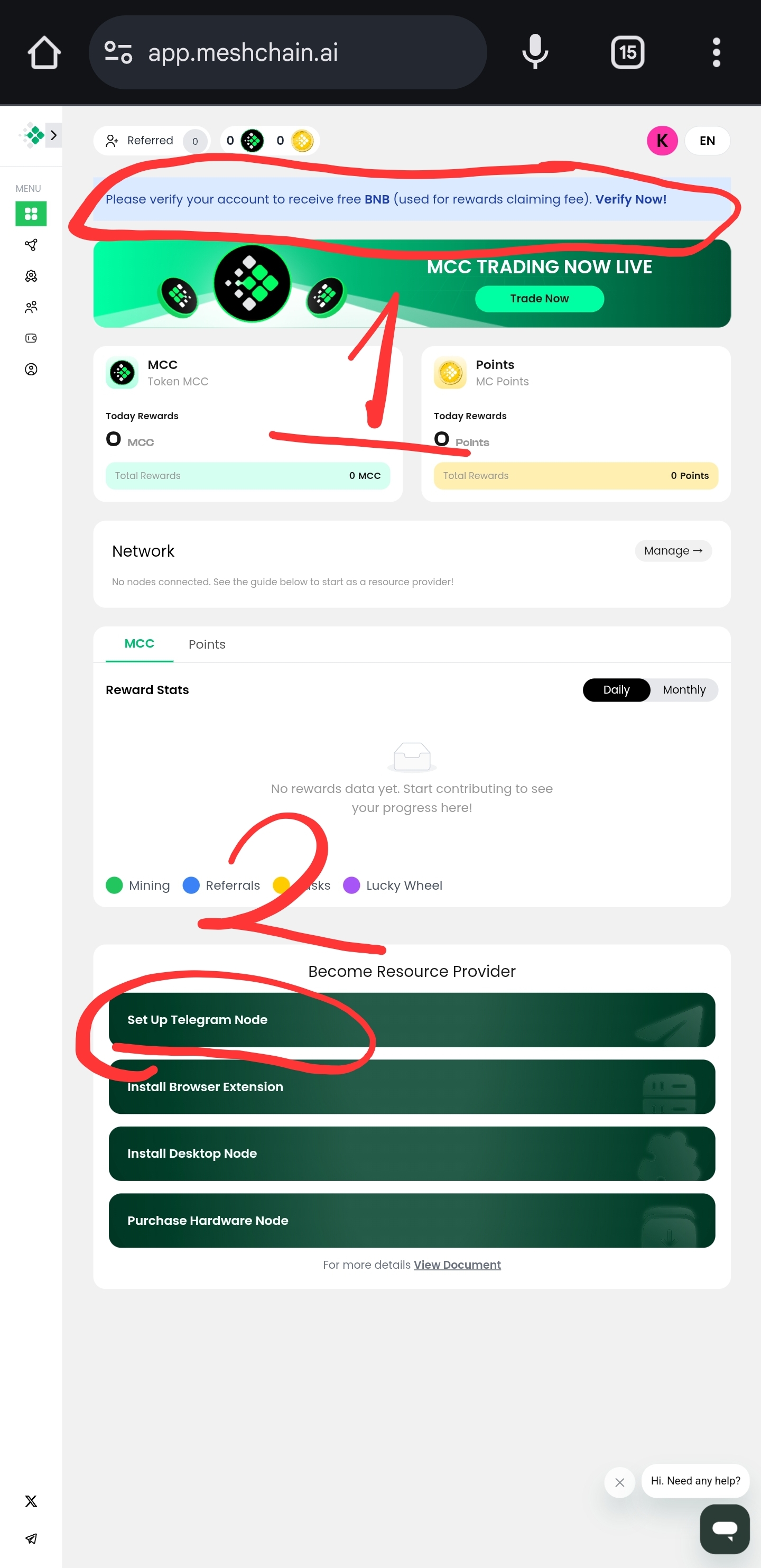The height and width of the screenshot is (1568, 761).
Task: Open the browser three-dot menu
Action: pos(716,52)
